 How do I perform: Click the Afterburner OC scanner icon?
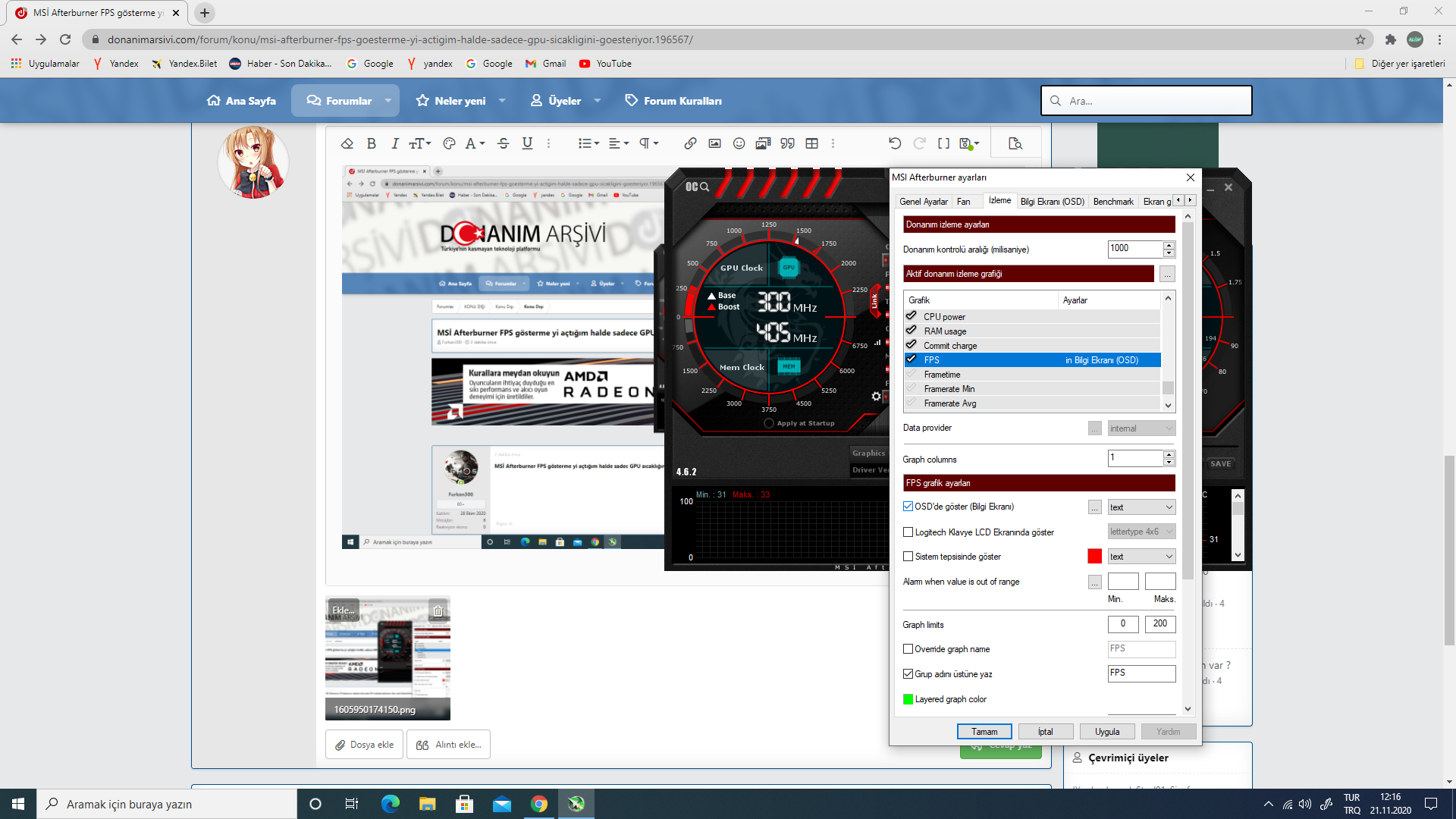click(697, 187)
